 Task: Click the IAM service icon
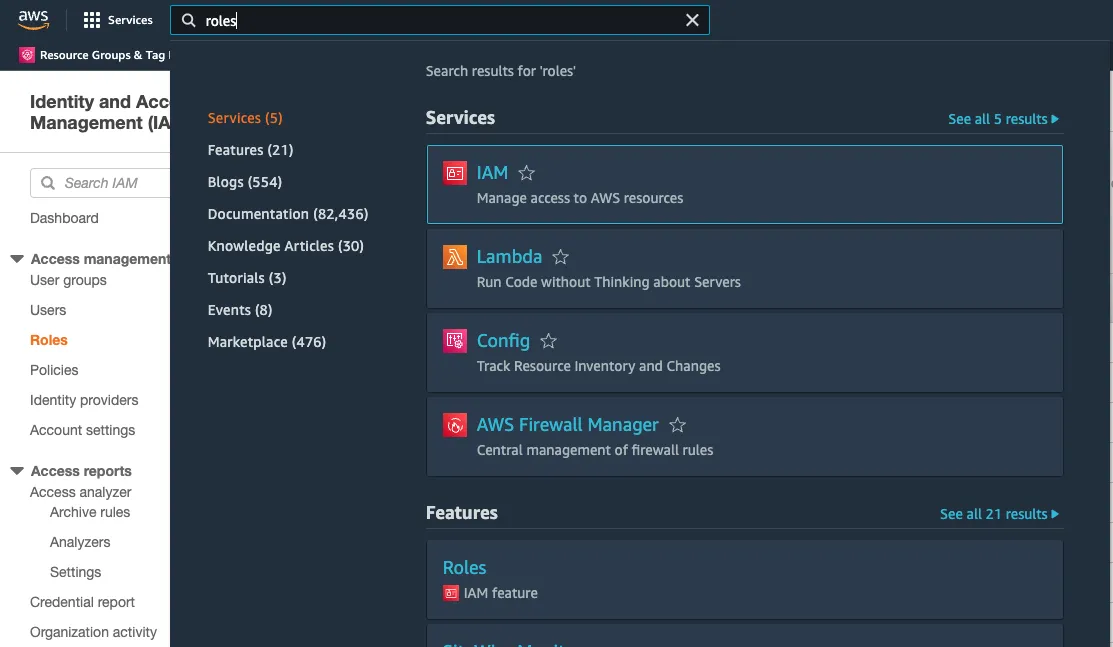[x=455, y=173]
